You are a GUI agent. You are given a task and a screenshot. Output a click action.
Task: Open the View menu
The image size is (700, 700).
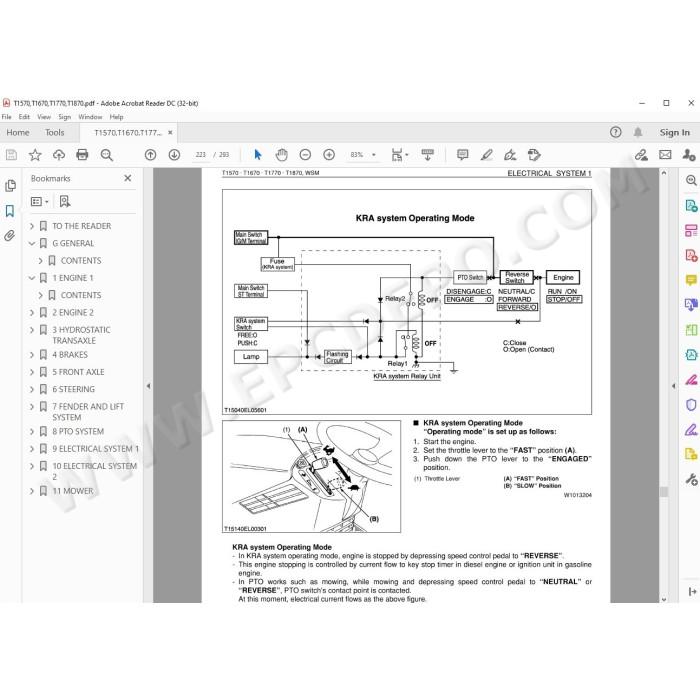point(44,117)
